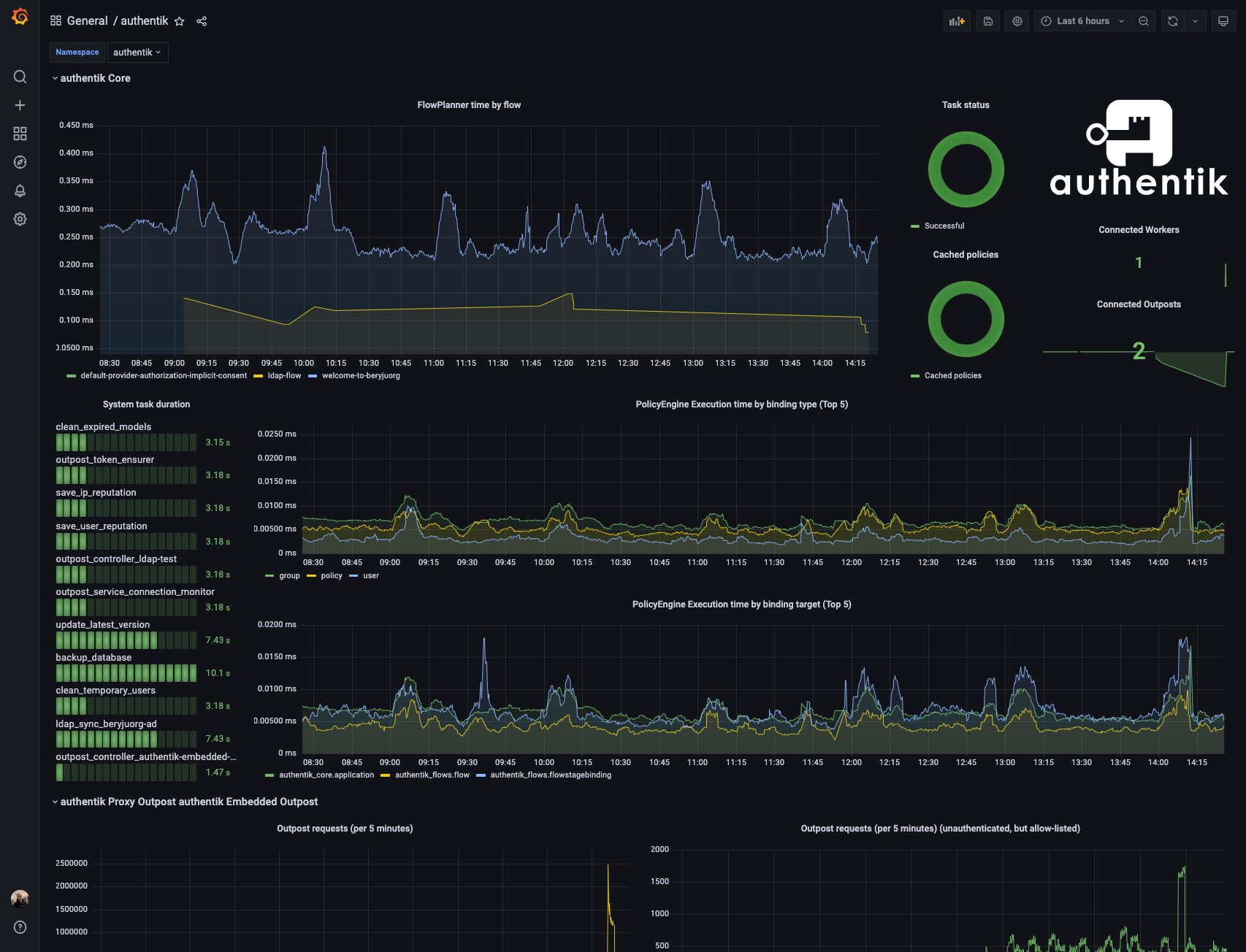This screenshot has height=952, width=1246.
Task: Click the backup_database duration bar gauge
Action: (126, 672)
